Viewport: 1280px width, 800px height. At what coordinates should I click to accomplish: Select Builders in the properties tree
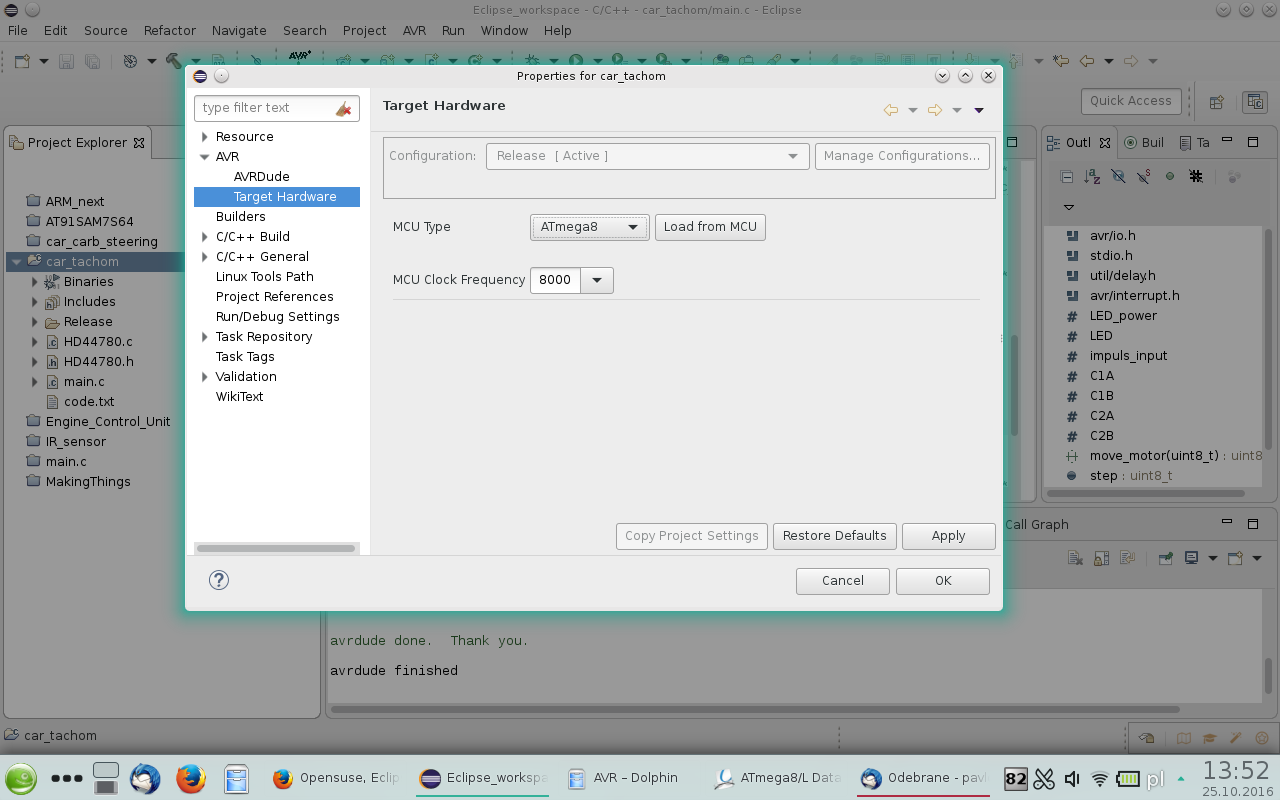(241, 217)
